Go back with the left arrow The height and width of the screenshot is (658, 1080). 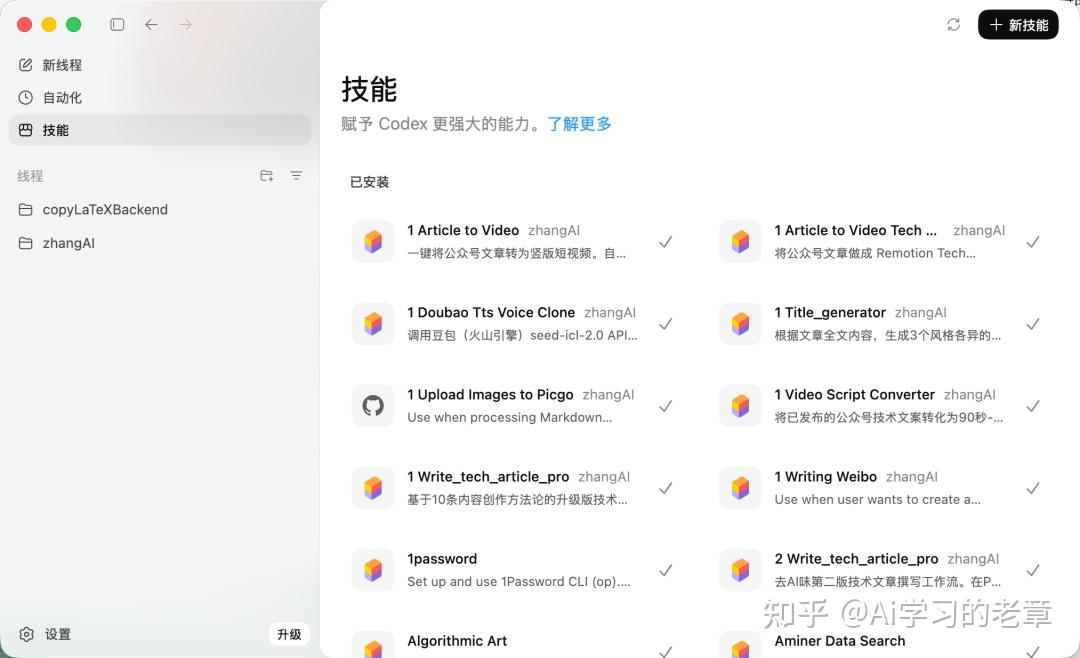(x=152, y=25)
